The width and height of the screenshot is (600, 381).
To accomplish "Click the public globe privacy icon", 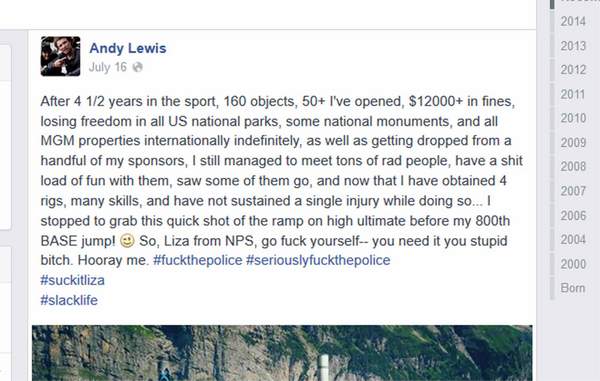I will point(137,67).
